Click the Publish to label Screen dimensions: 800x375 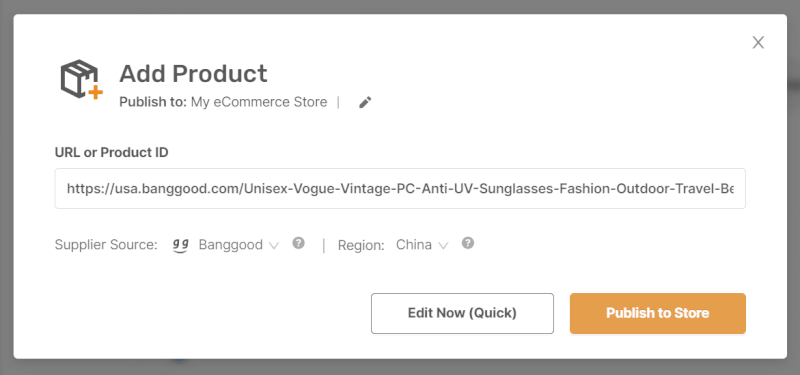click(x=153, y=102)
